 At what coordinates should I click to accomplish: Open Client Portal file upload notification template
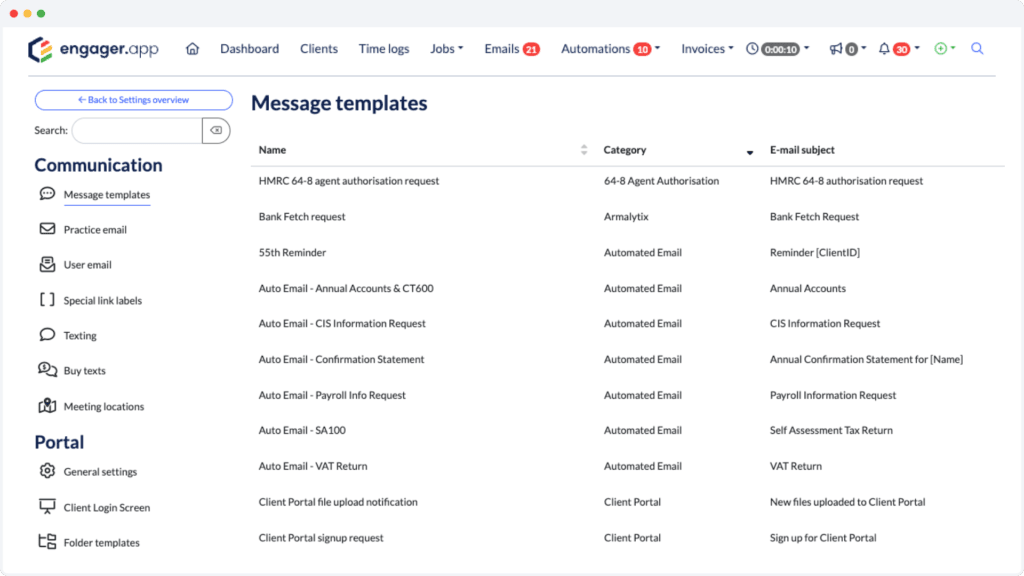tap(338, 502)
